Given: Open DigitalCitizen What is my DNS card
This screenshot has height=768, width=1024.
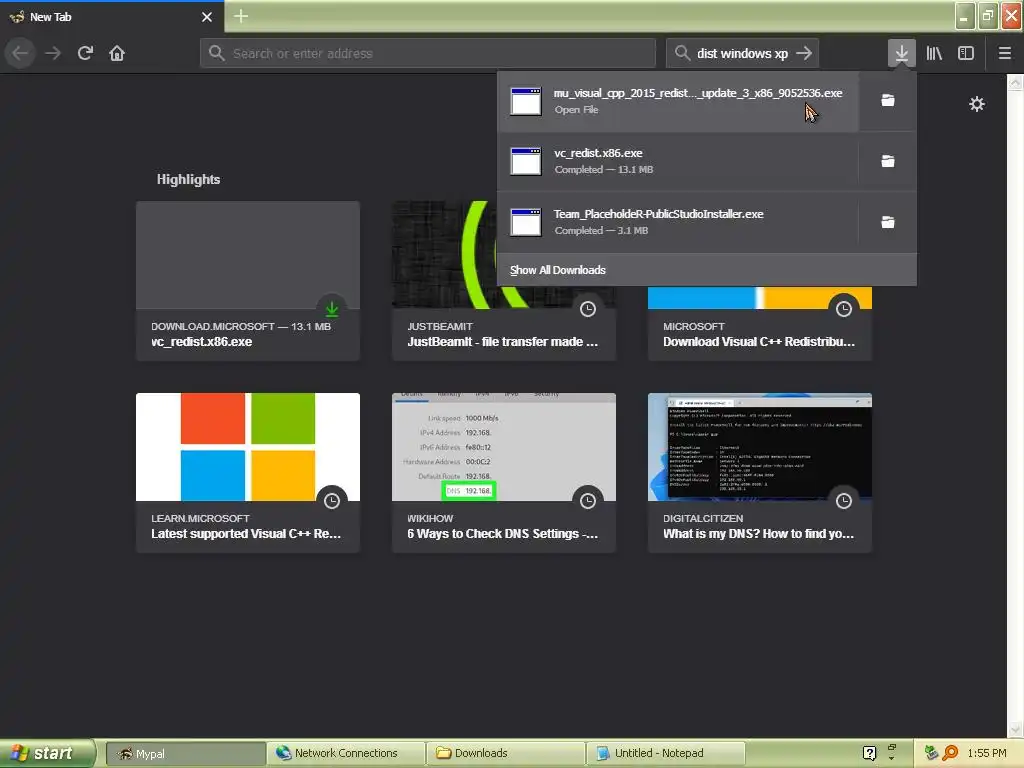Looking at the screenshot, I should point(760,473).
